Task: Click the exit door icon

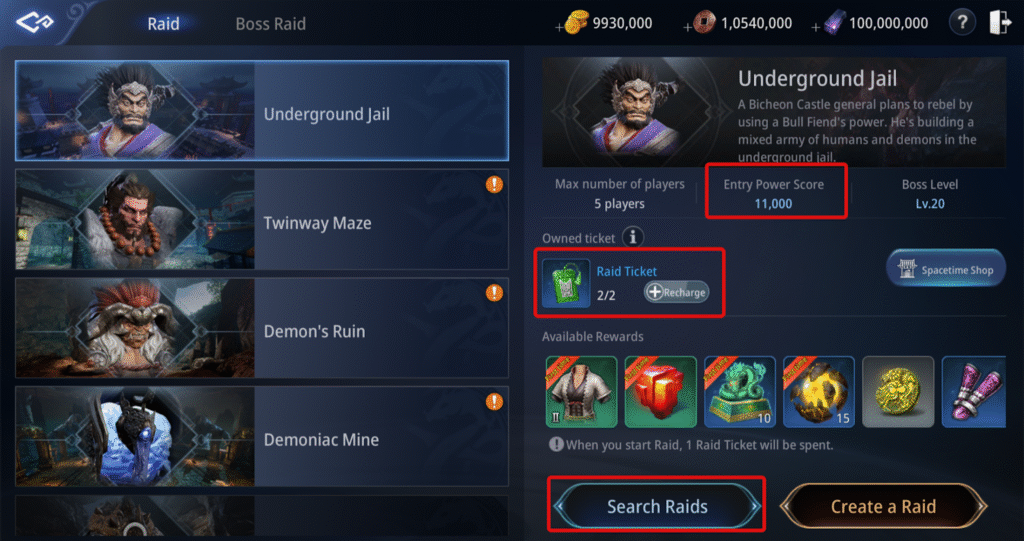Action: click(1000, 24)
